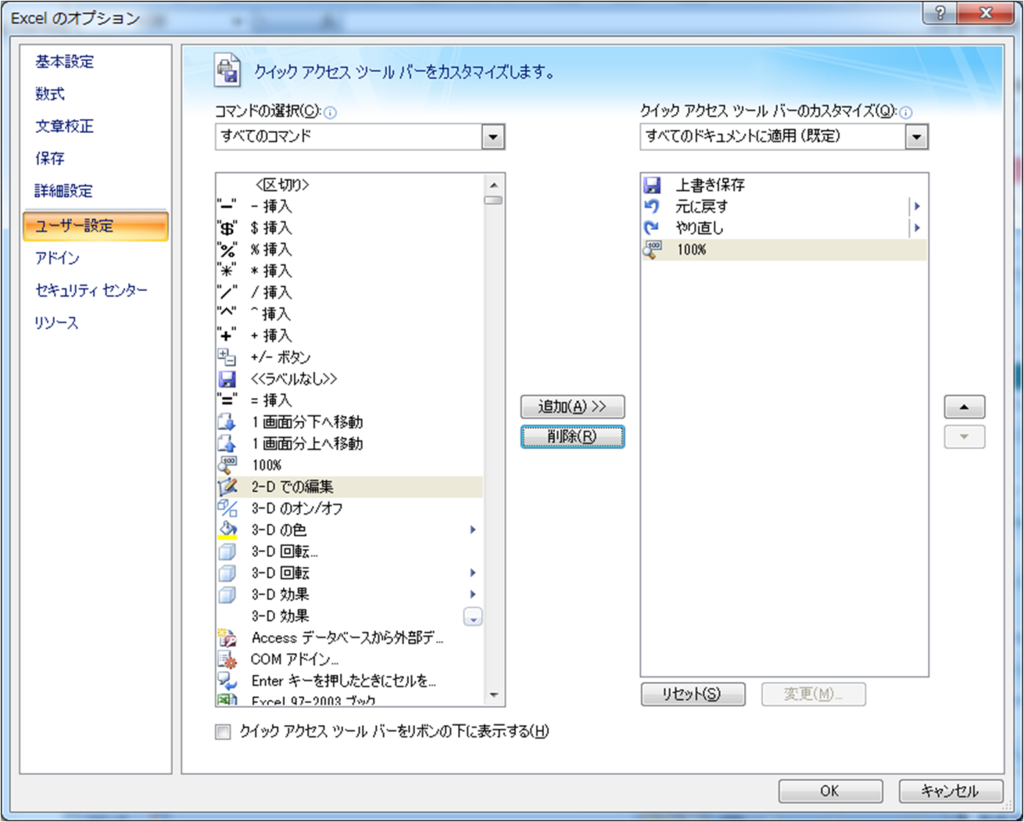Click the やり直し redo icon
Screen dimensions: 1024x822
point(652,228)
